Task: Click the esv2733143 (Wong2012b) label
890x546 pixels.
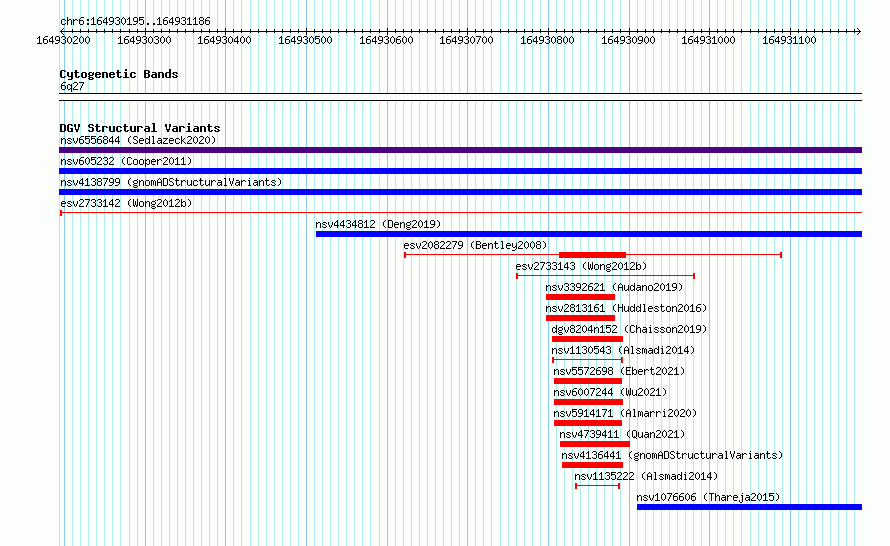Action: click(581, 266)
